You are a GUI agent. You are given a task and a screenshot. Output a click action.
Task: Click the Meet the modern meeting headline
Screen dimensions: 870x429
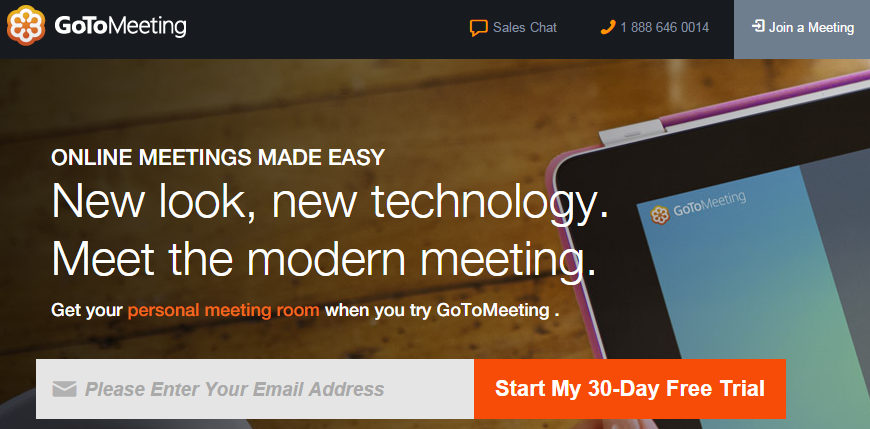click(324, 260)
